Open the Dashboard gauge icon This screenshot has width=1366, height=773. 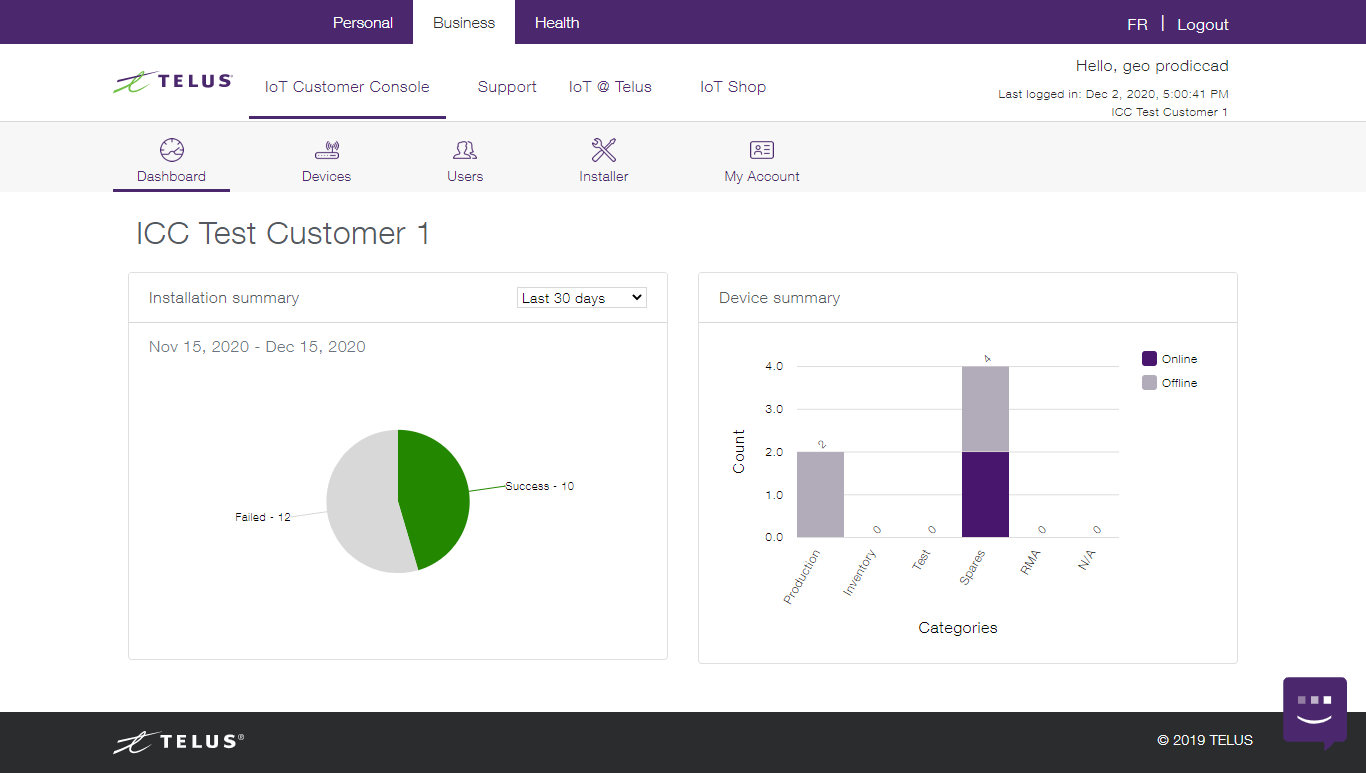coord(172,150)
